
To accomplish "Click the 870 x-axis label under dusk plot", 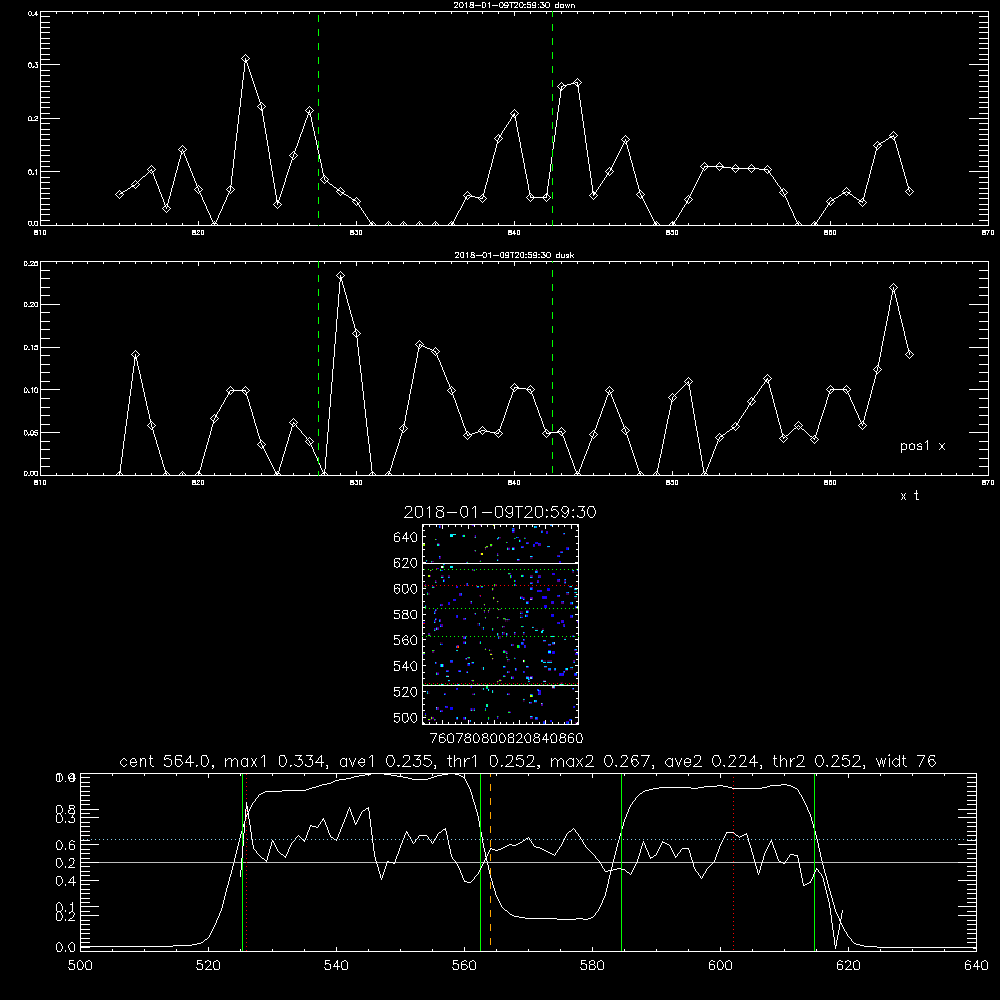I will pyautogui.click(x=988, y=483).
